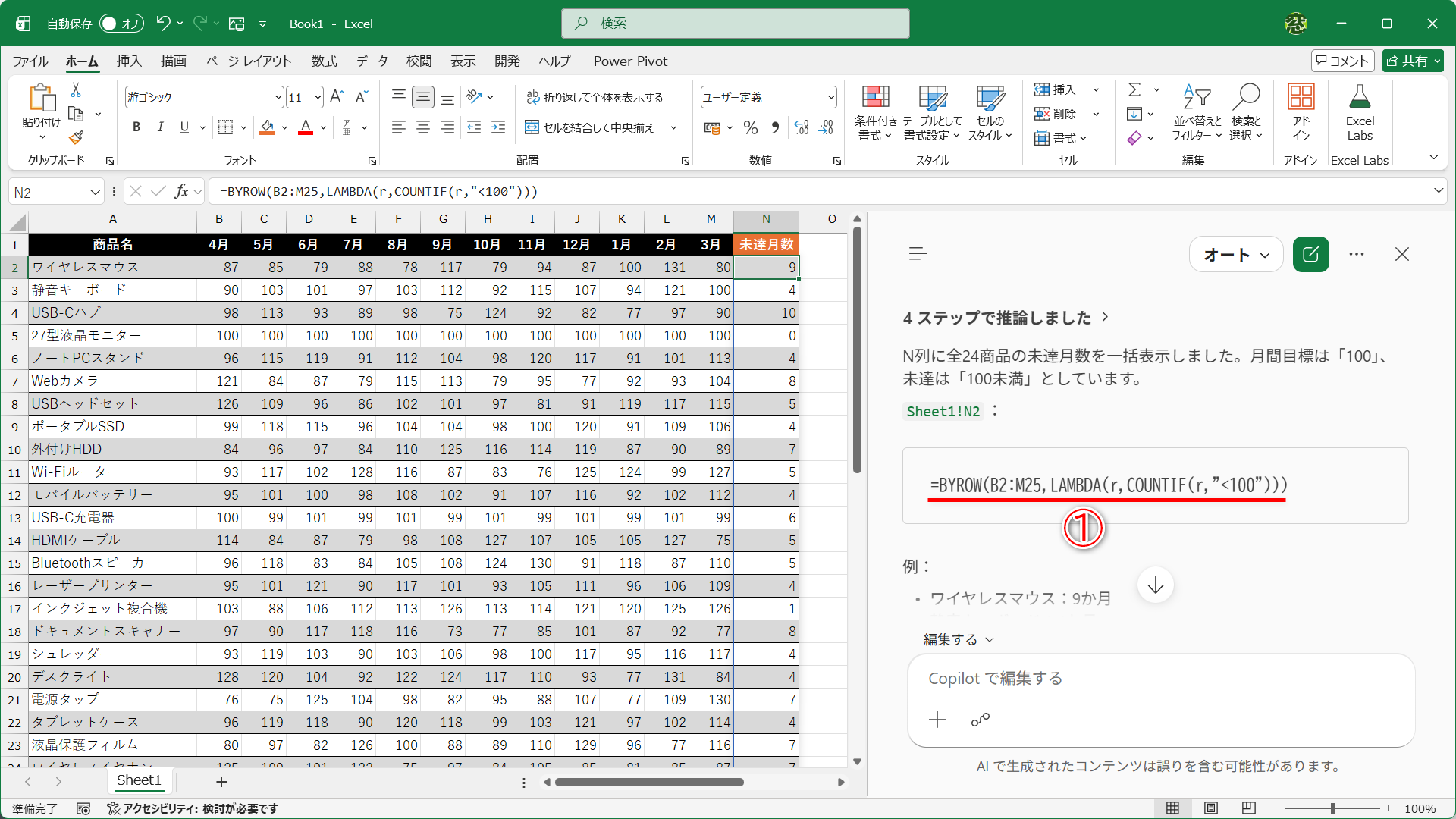This screenshot has height=819, width=1456.
Task: Open Copilot hamburger menu icon
Action: [x=918, y=254]
